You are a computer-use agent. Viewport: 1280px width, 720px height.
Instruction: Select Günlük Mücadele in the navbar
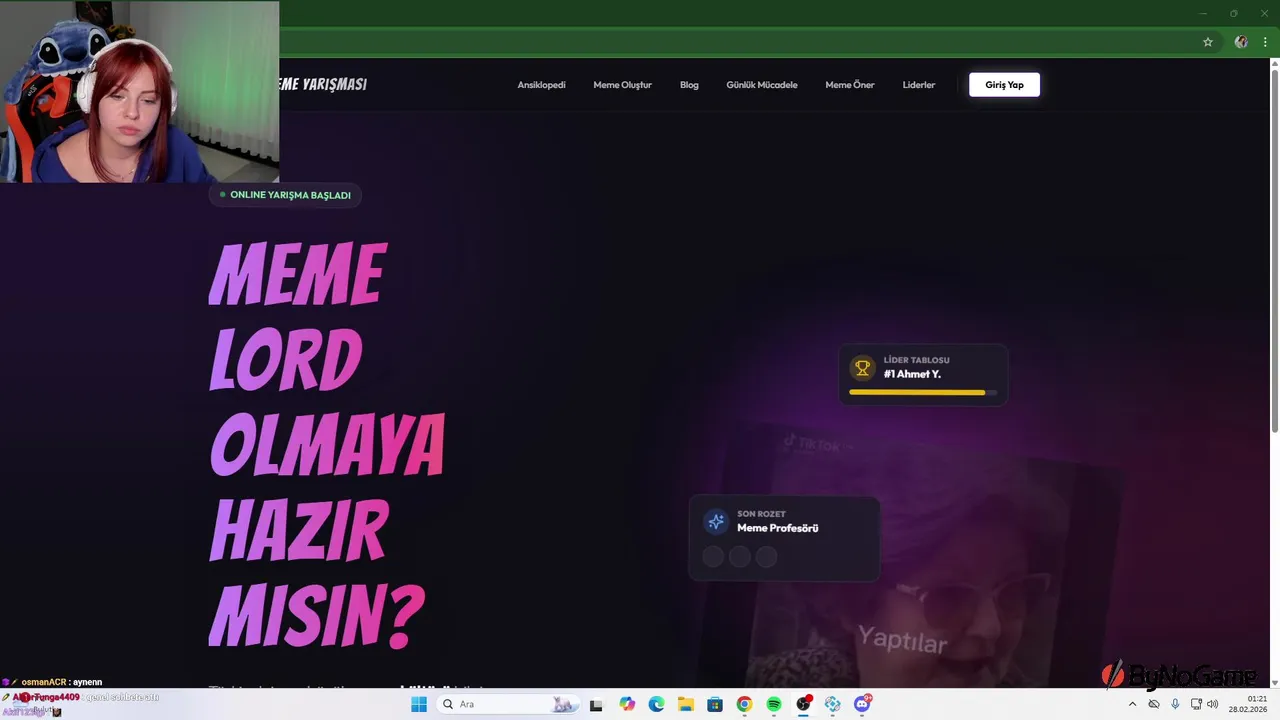762,85
